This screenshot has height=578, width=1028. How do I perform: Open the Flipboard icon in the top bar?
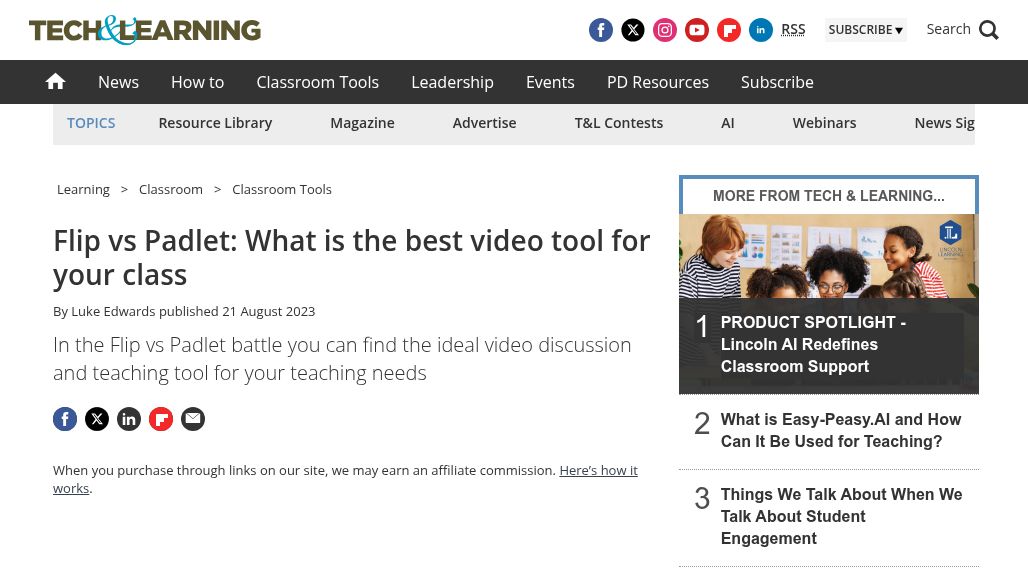pos(728,30)
